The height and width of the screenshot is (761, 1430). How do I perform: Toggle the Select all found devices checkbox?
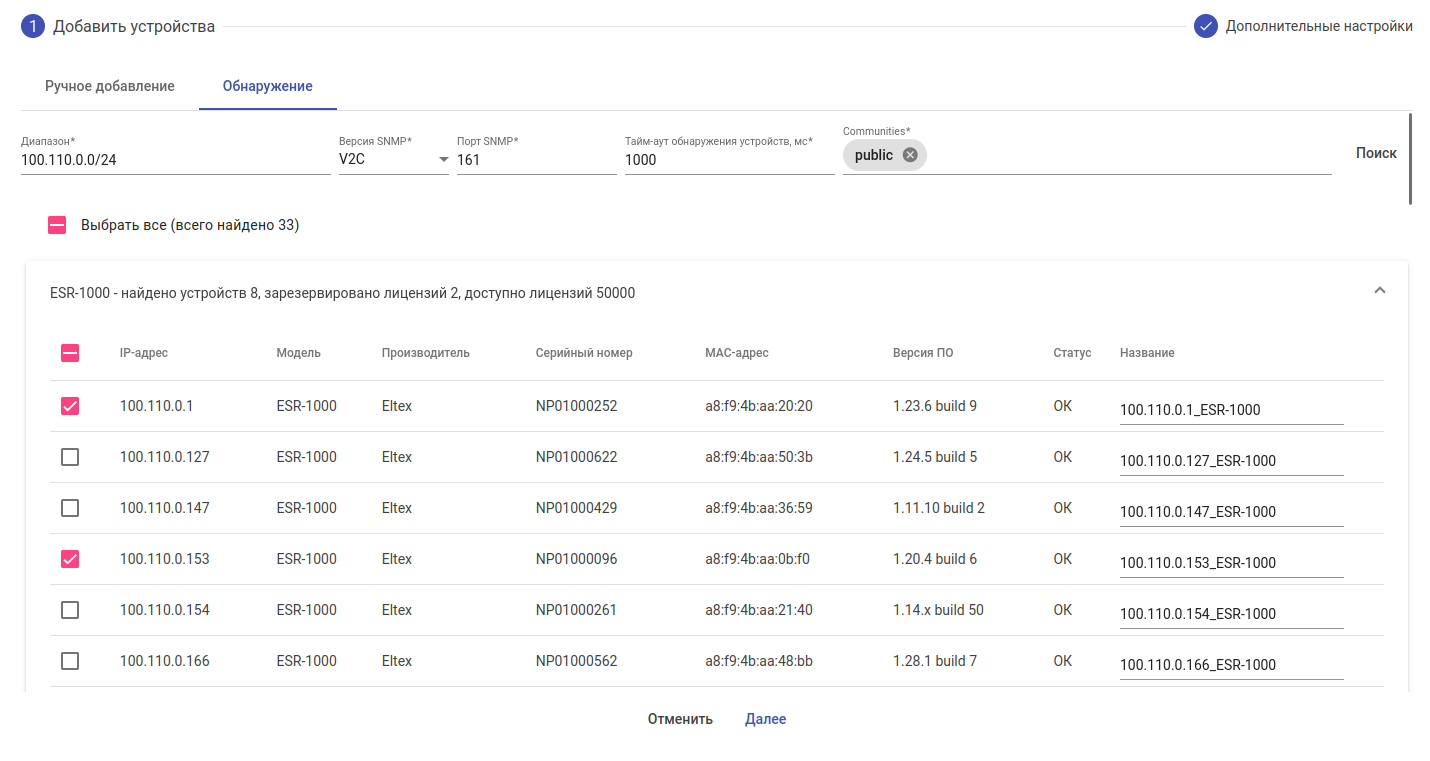(57, 225)
